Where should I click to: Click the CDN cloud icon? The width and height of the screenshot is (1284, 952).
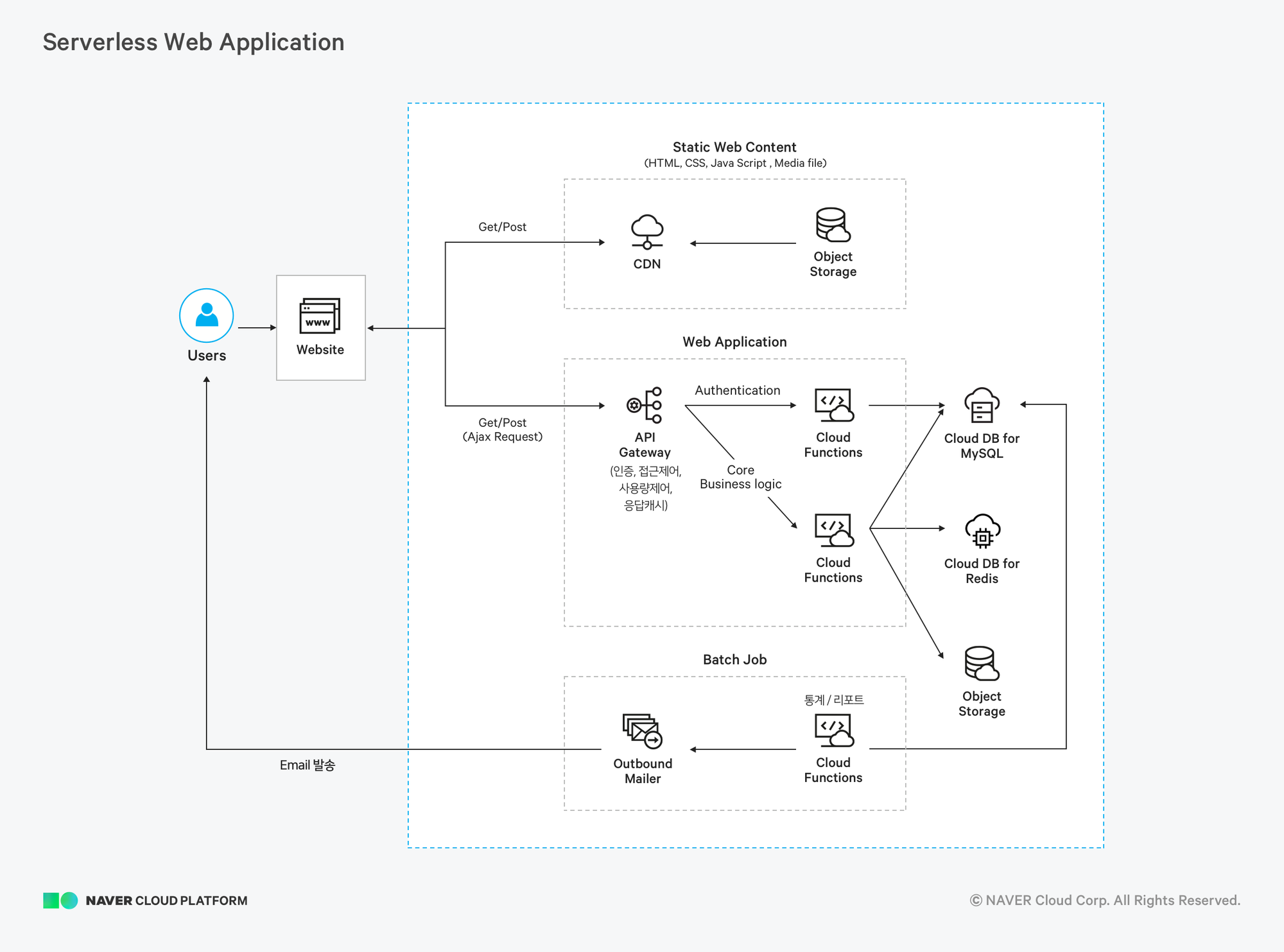[x=646, y=232]
